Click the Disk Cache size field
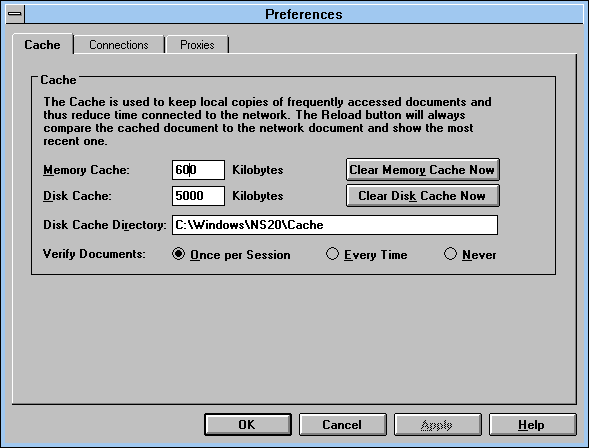This screenshot has height=448, width=589. (198, 196)
